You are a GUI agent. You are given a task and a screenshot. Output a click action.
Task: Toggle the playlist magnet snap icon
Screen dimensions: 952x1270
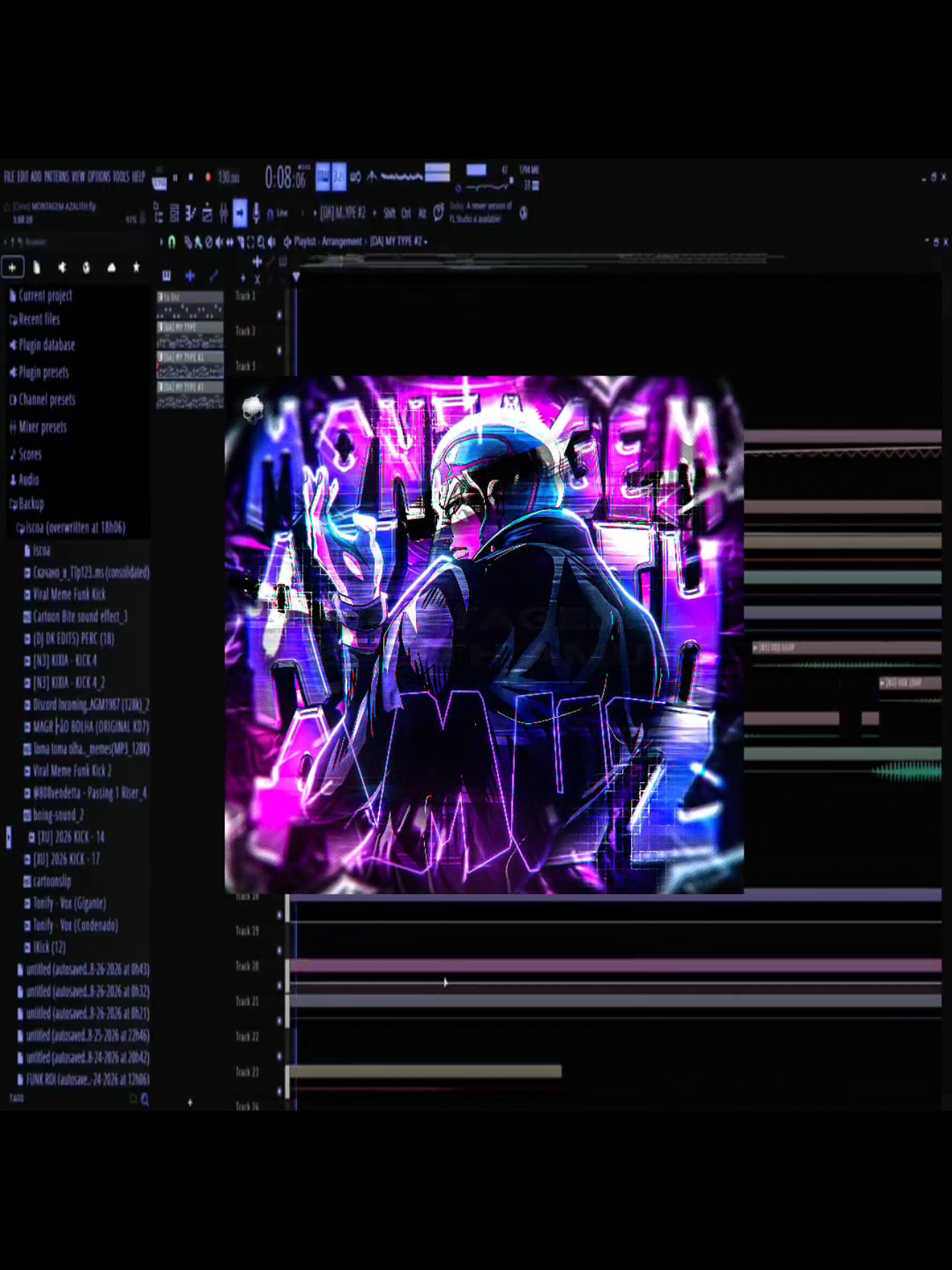(172, 242)
